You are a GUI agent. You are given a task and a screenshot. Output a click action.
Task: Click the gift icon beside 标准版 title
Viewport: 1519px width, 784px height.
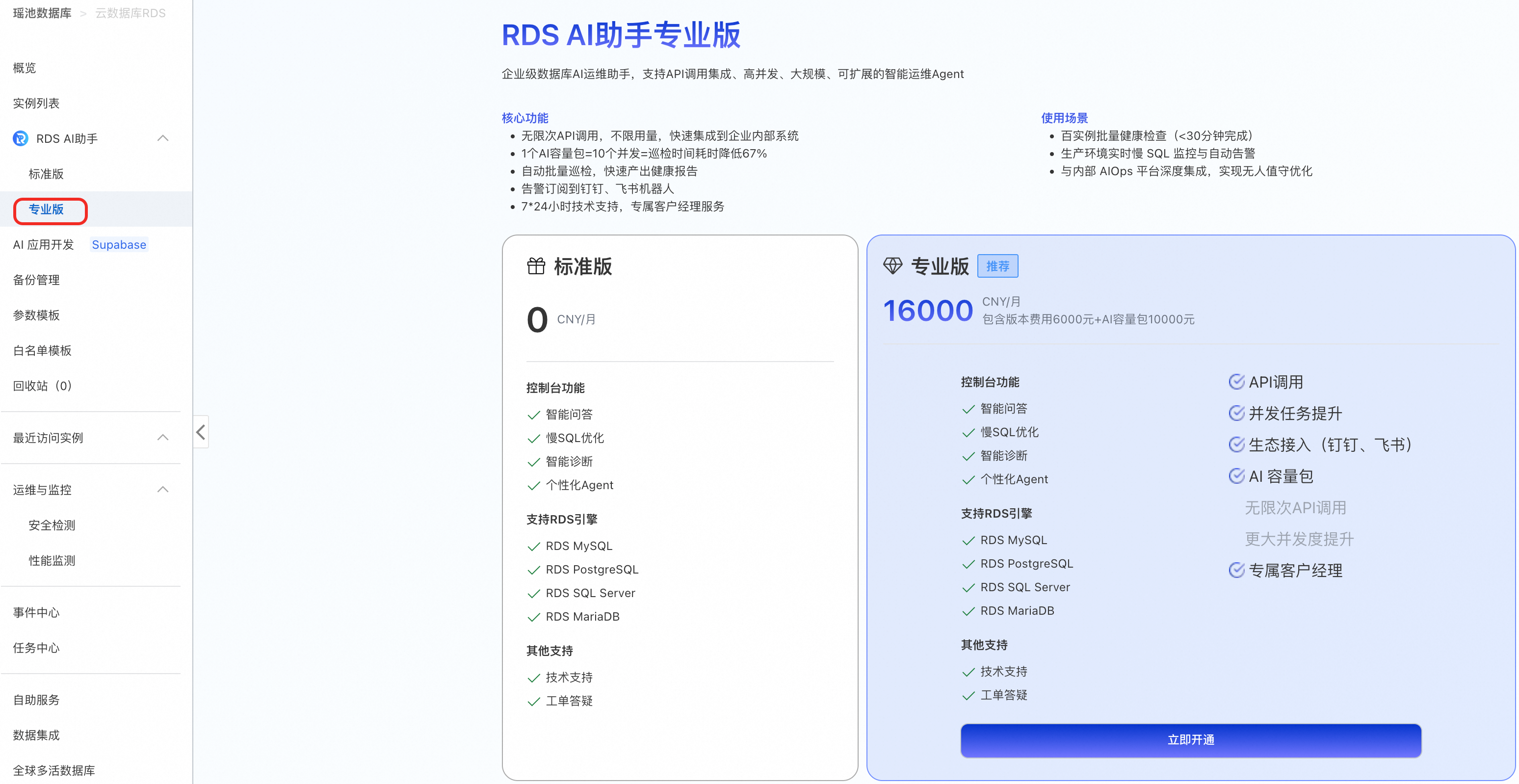pyautogui.click(x=536, y=266)
